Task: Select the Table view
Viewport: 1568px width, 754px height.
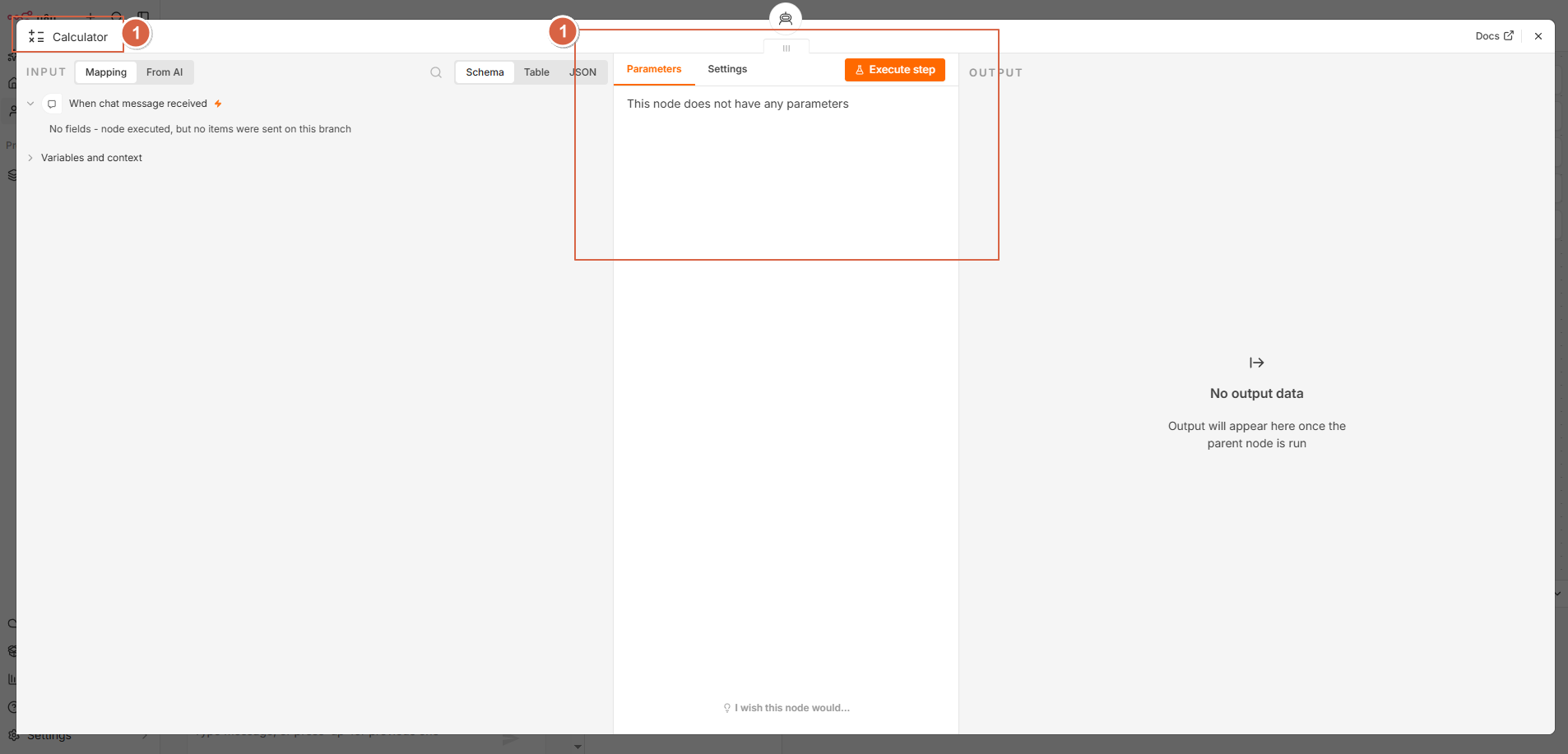Action: [x=536, y=72]
